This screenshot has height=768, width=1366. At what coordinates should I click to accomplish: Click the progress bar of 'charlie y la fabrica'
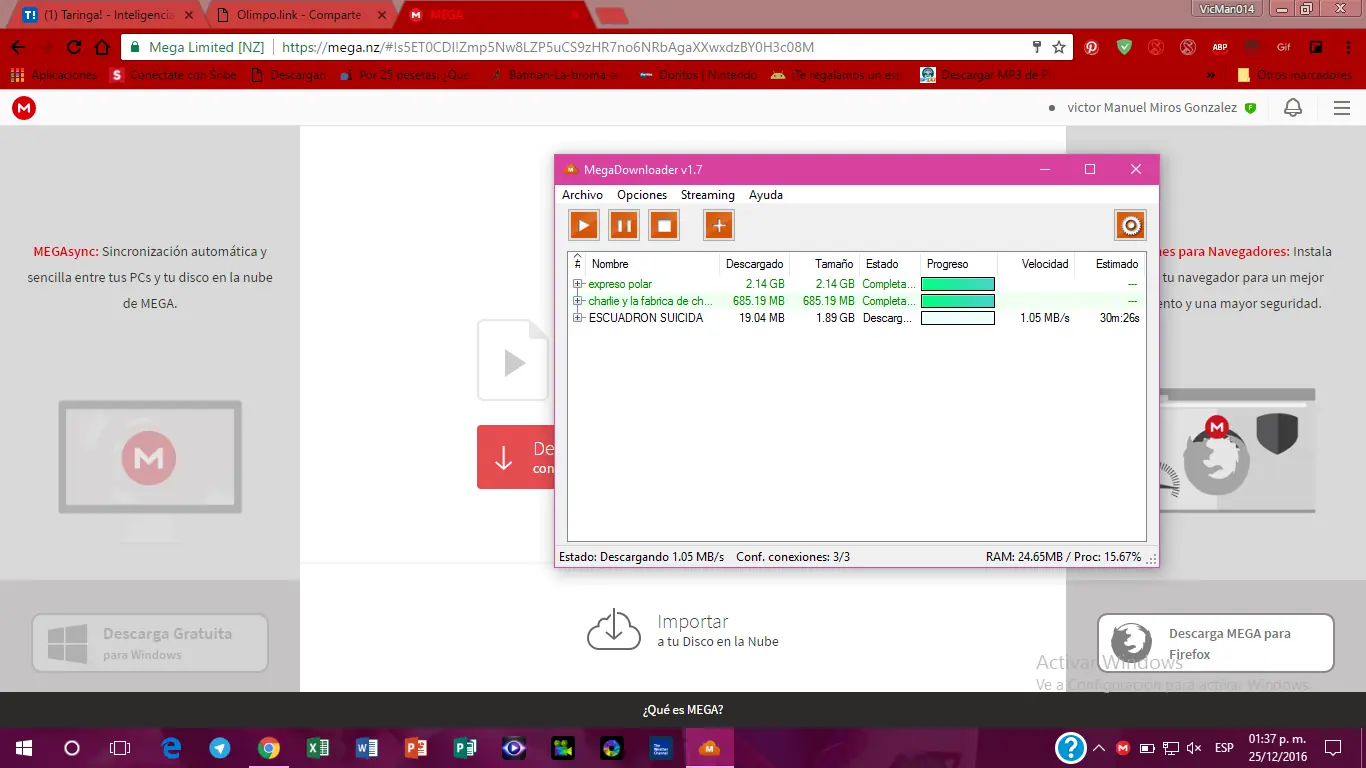958,301
